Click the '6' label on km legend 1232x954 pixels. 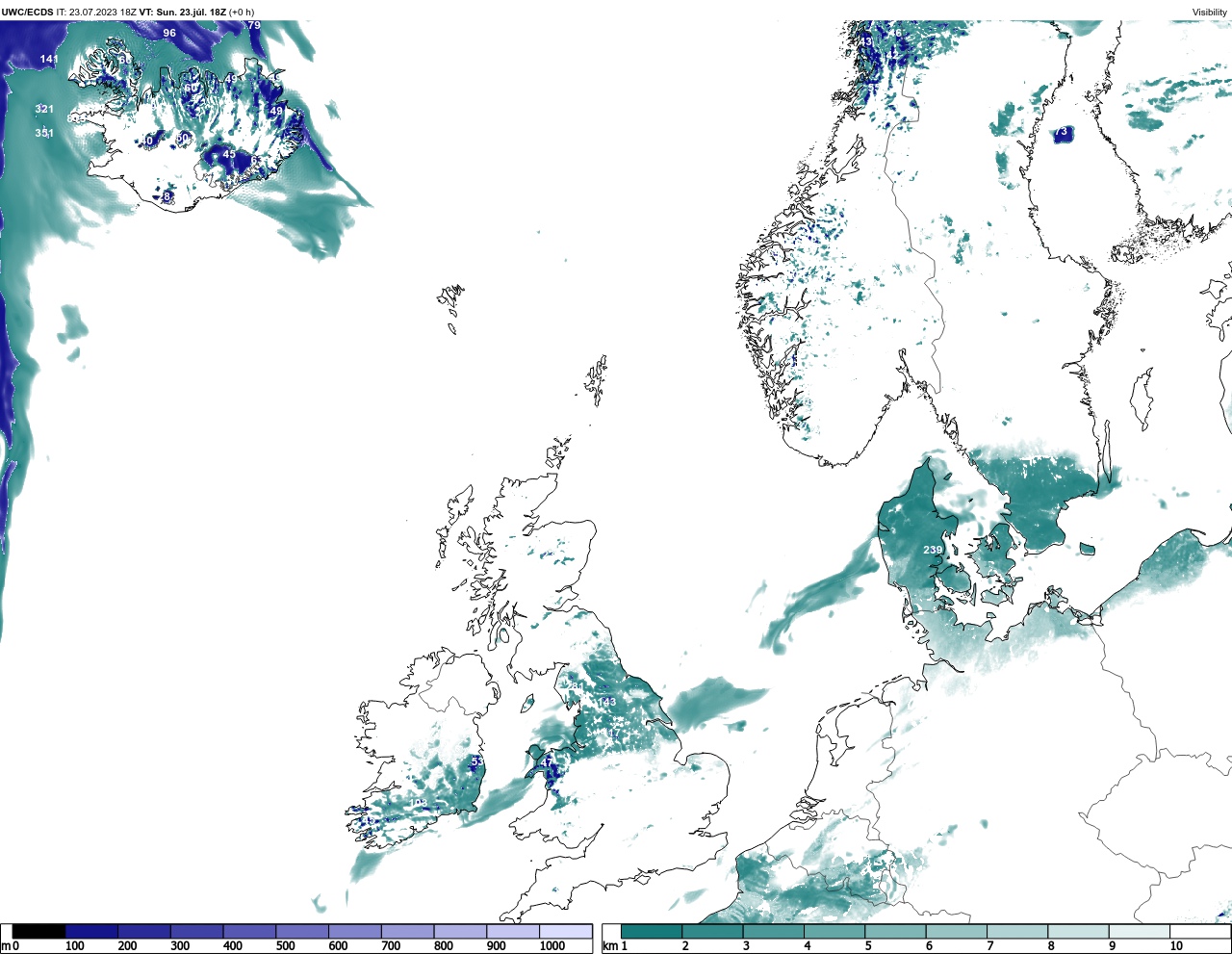tap(929, 946)
